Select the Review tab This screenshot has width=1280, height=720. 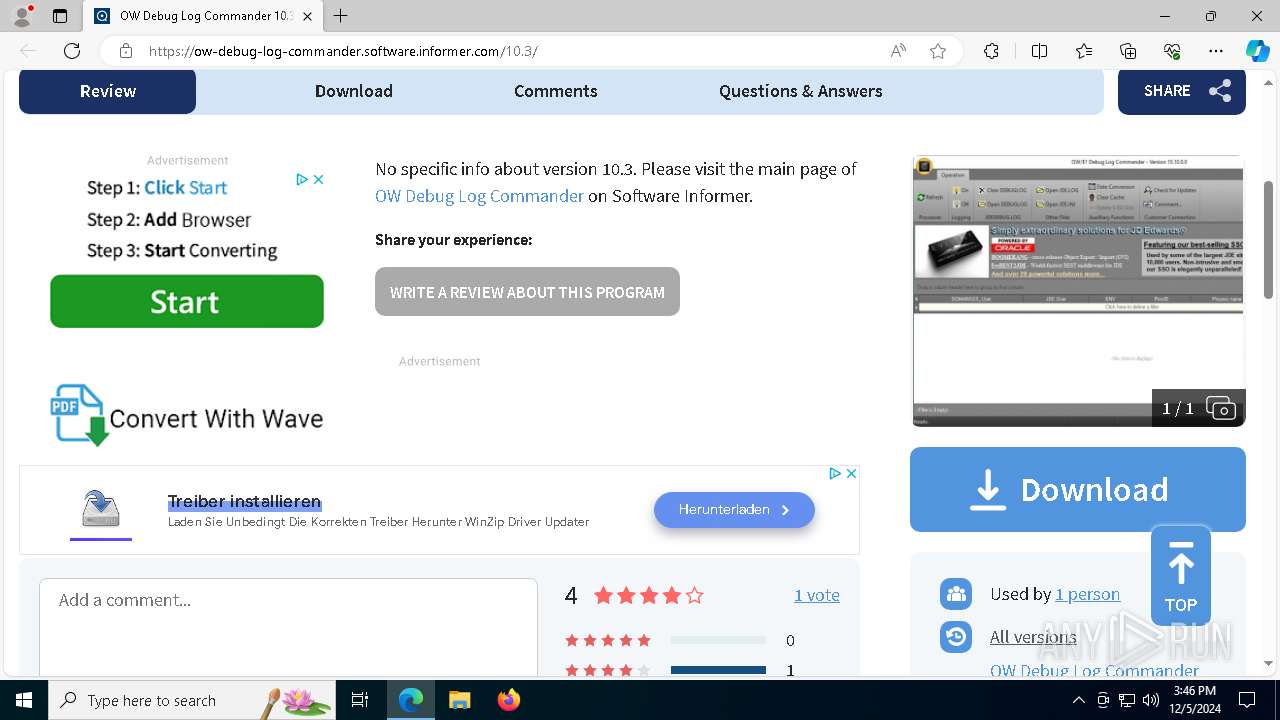108,91
